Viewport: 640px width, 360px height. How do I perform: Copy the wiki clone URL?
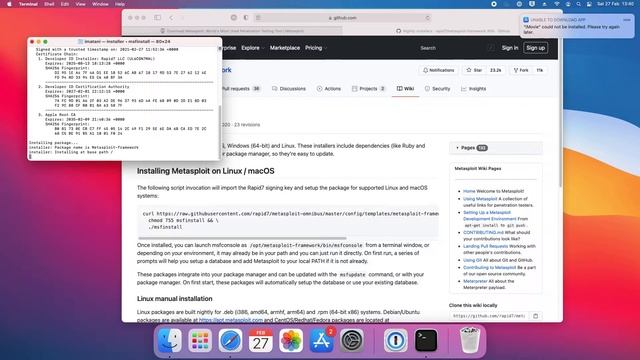coord(536,316)
